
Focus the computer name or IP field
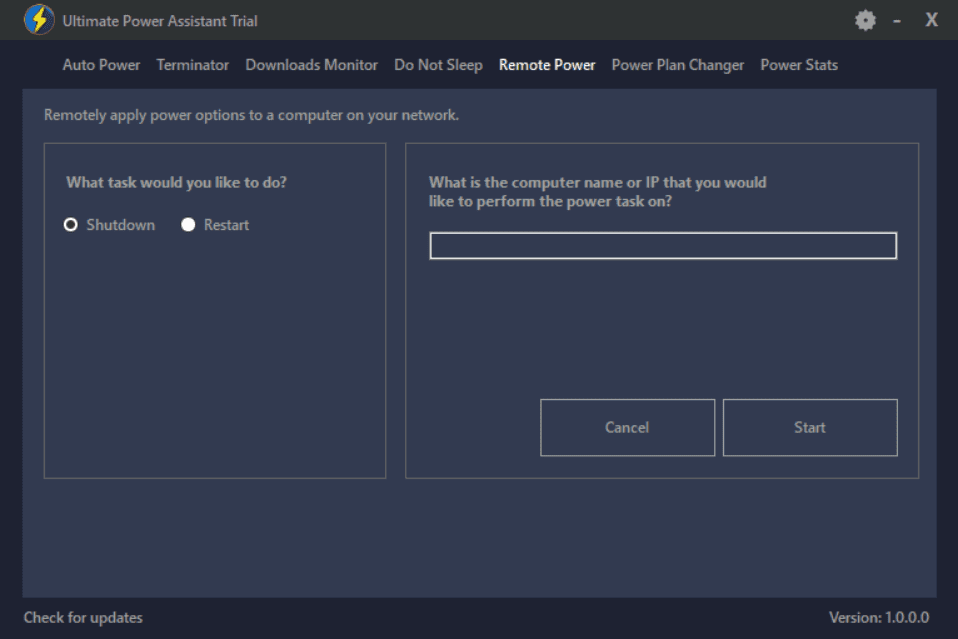pos(663,246)
